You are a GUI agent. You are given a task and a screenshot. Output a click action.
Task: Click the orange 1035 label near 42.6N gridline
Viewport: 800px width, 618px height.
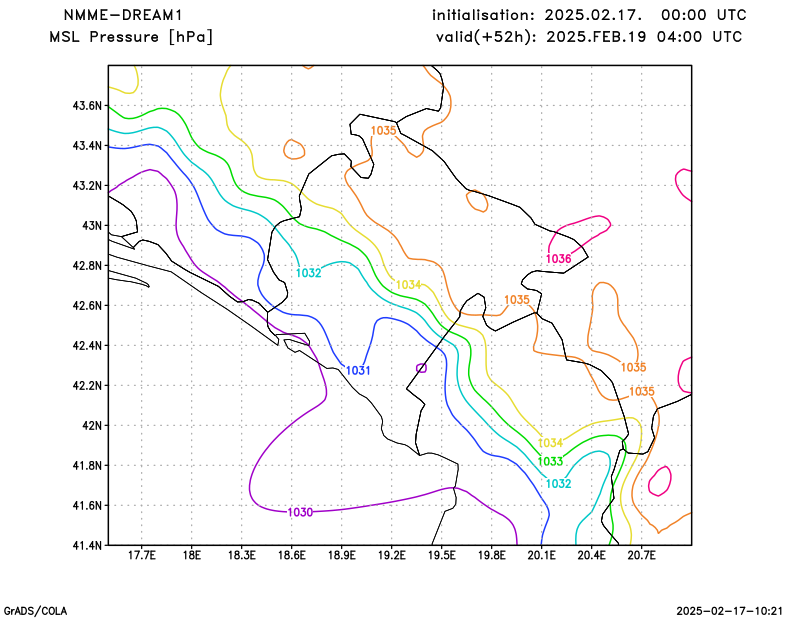(517, 300)
